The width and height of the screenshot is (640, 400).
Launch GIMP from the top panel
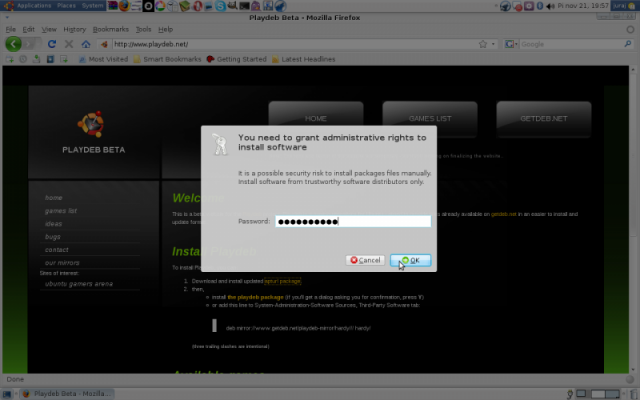232,6
